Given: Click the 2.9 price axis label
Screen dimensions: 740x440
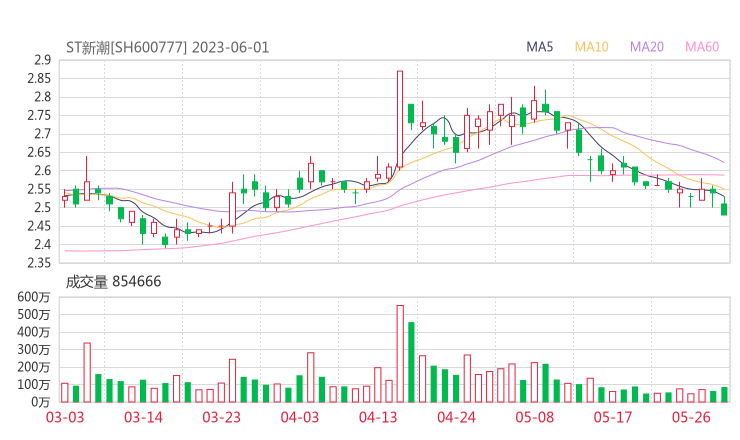Looking at the screenshot, I should pyautogui.click(x=42, y=60).
